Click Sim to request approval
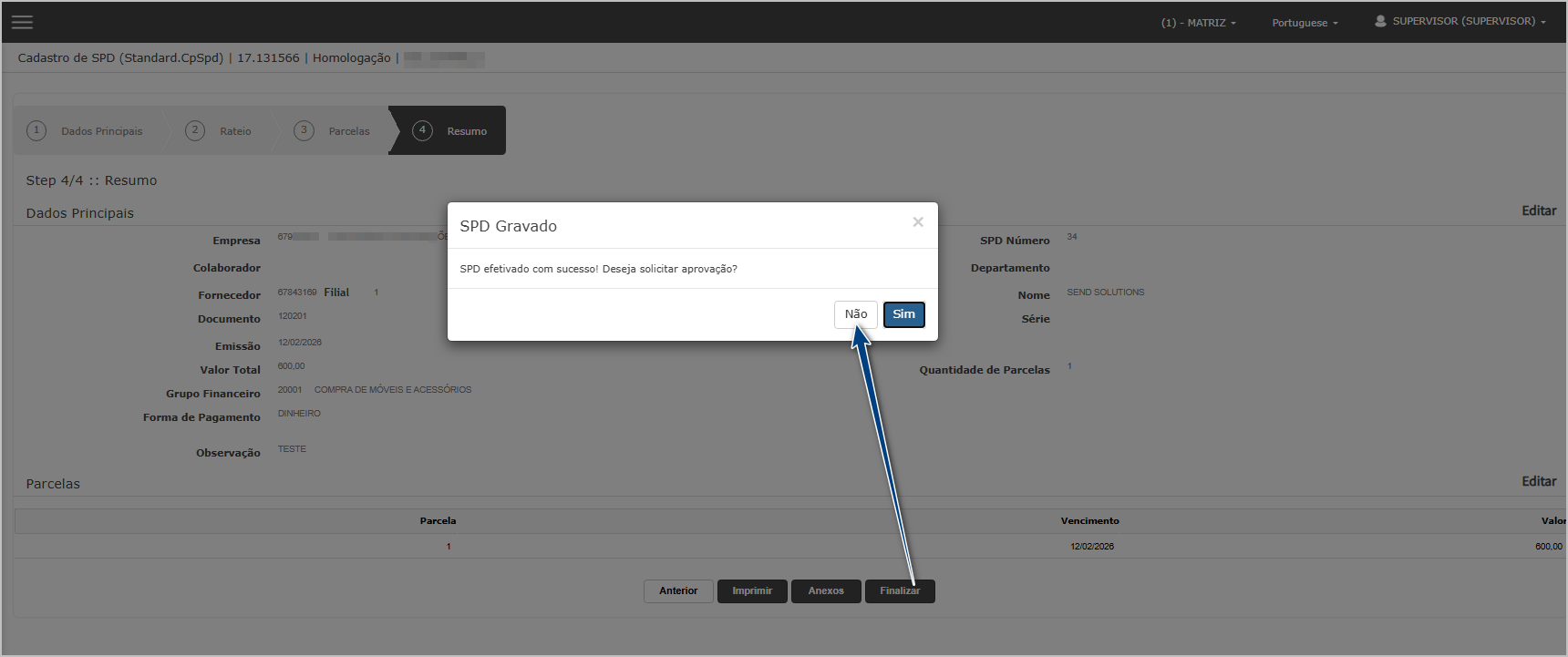This screenshot has width=1568, height=657. point(903,314)
